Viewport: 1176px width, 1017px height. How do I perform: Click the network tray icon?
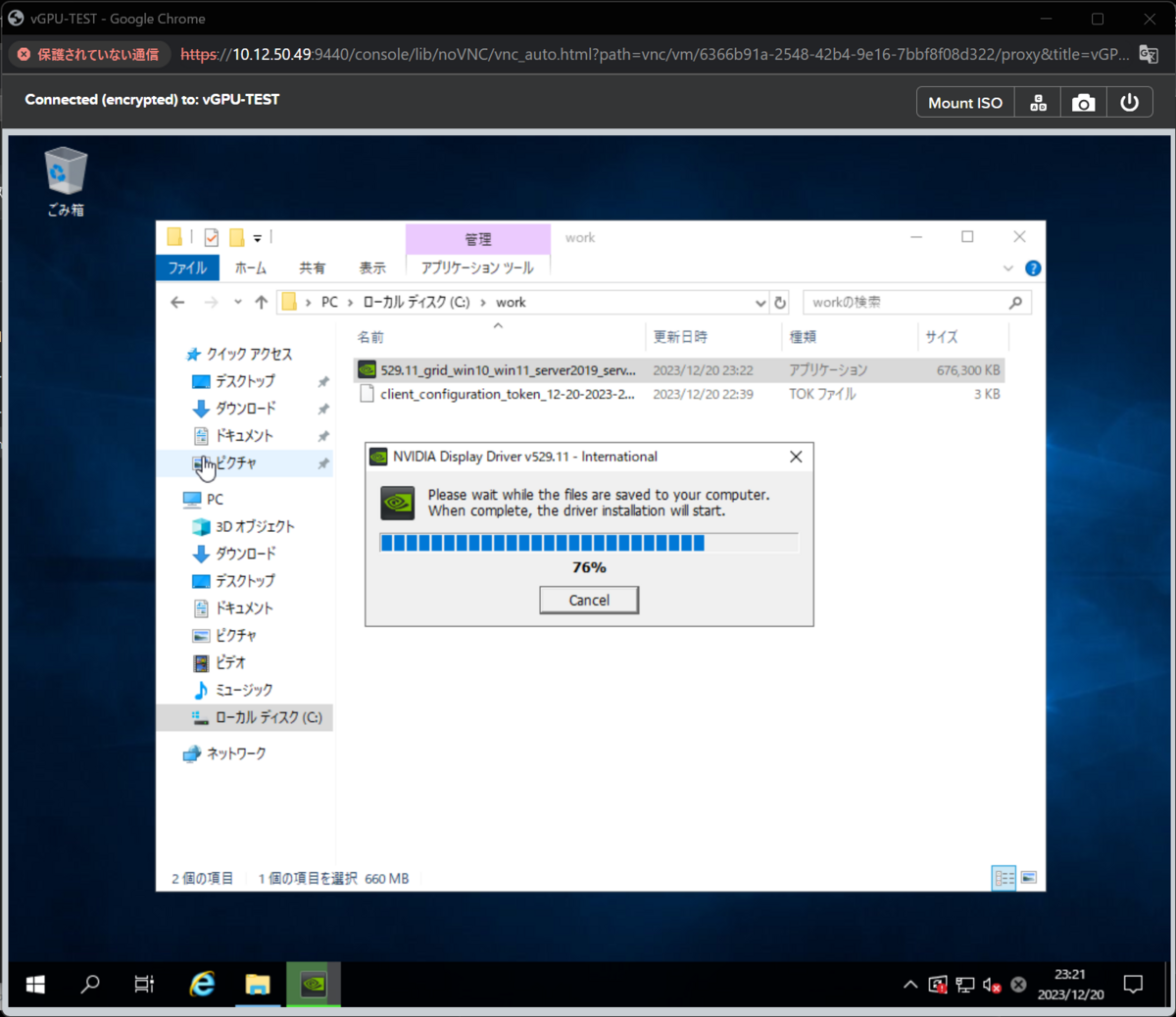[x=965, y=986]
